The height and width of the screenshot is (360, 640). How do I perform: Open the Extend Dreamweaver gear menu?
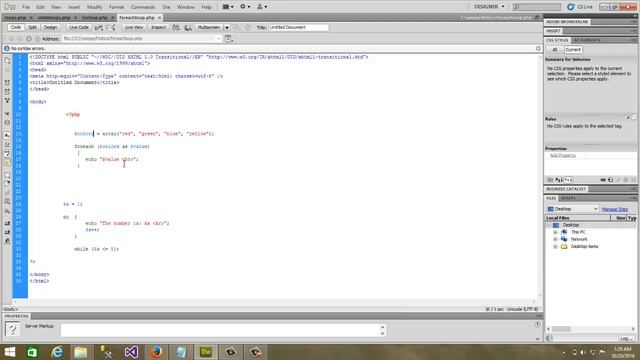pos(245,7)
